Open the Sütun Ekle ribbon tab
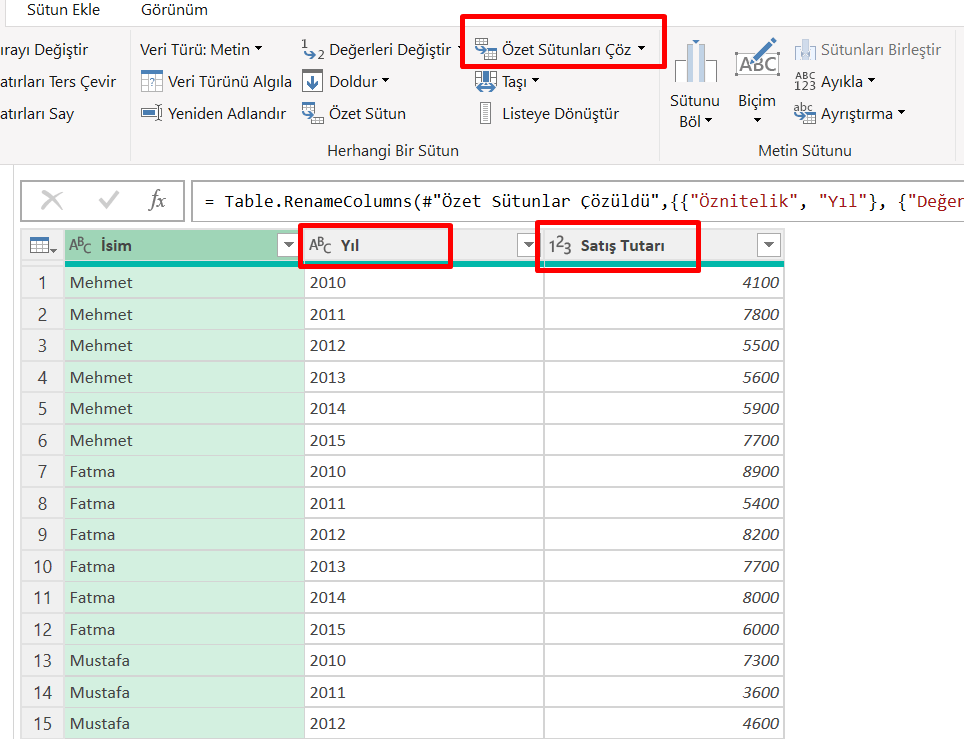Screen dimensions: 964x739 pyautogui.click(x=63, y=10)
